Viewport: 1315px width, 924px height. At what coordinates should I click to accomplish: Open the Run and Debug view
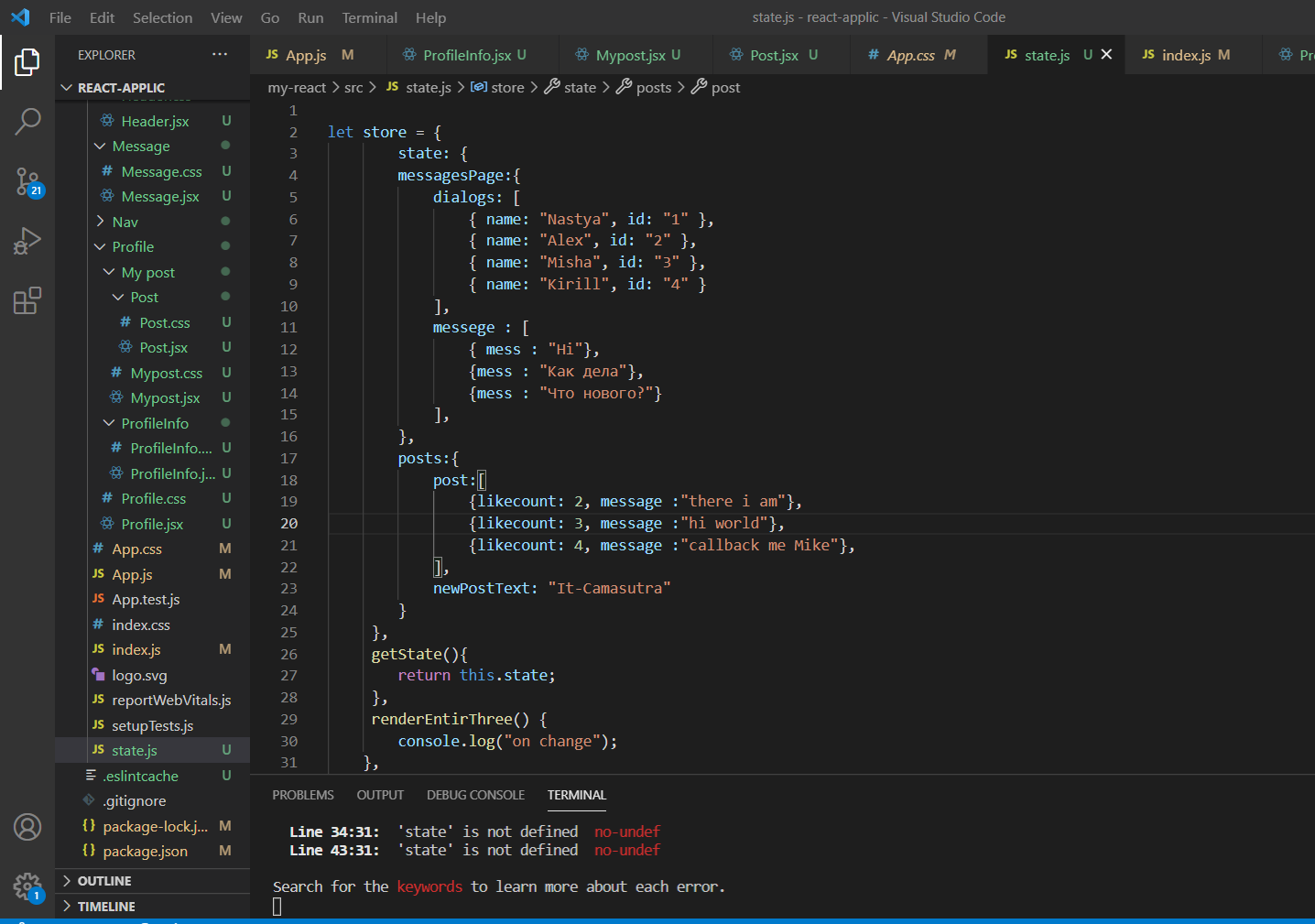pos(27,241)
